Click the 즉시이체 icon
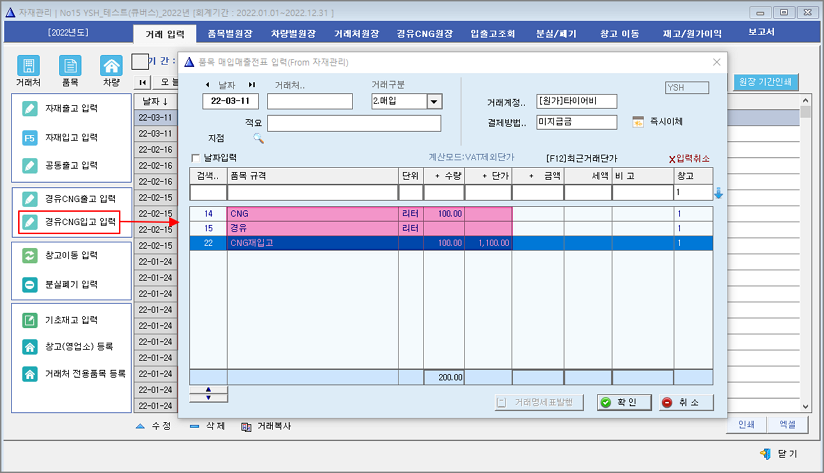Image resolution: width=824 pixels, height=473 pixels. [638, 122]
